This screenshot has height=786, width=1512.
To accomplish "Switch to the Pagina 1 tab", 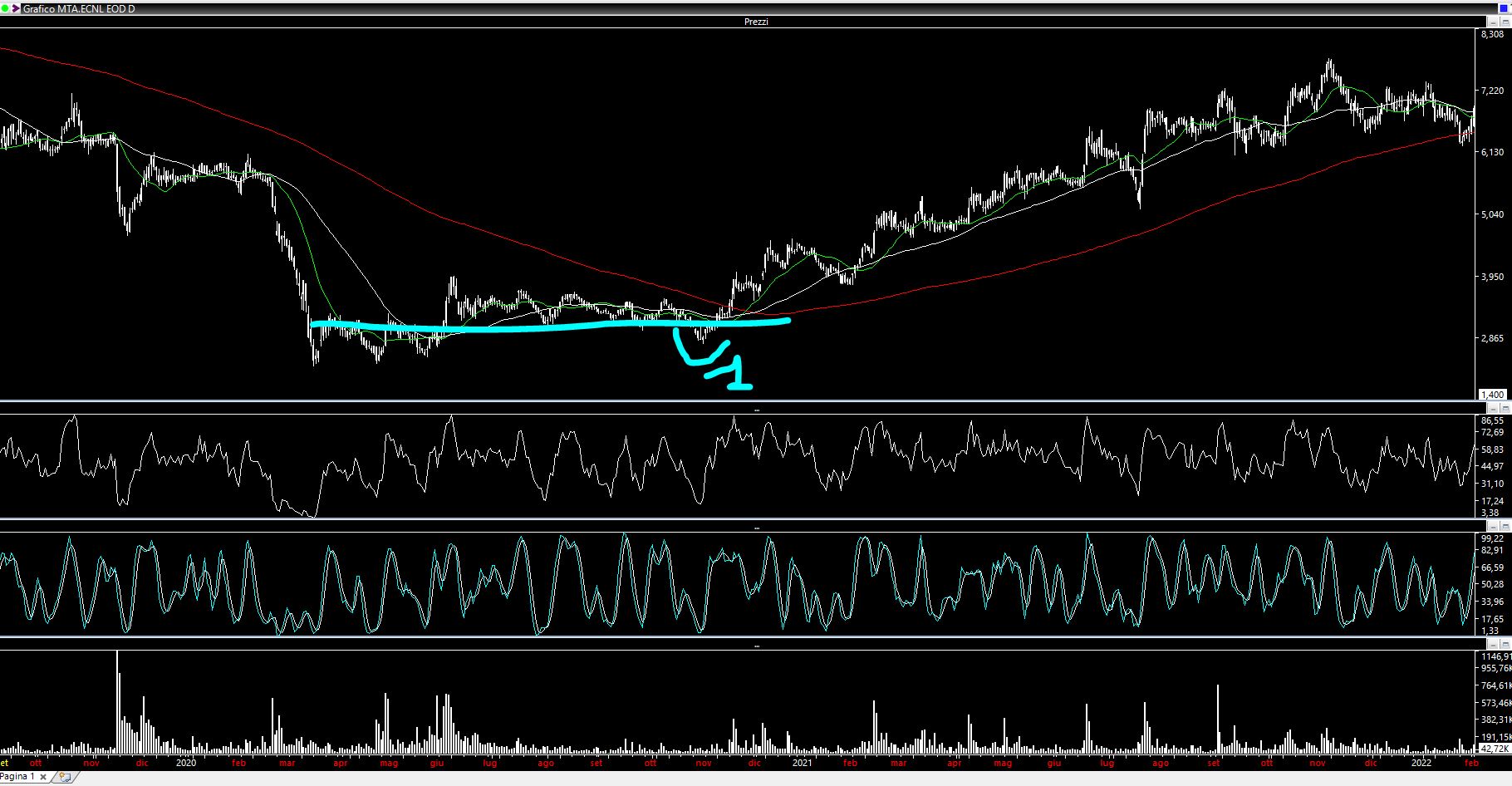I will [x=18, y=777].
